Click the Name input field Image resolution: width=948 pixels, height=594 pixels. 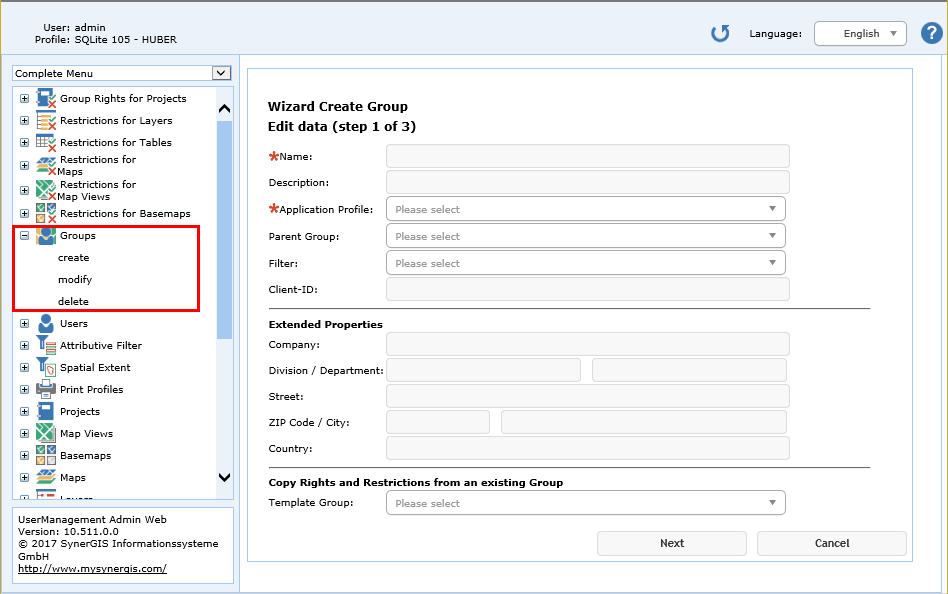click(587, 156)
